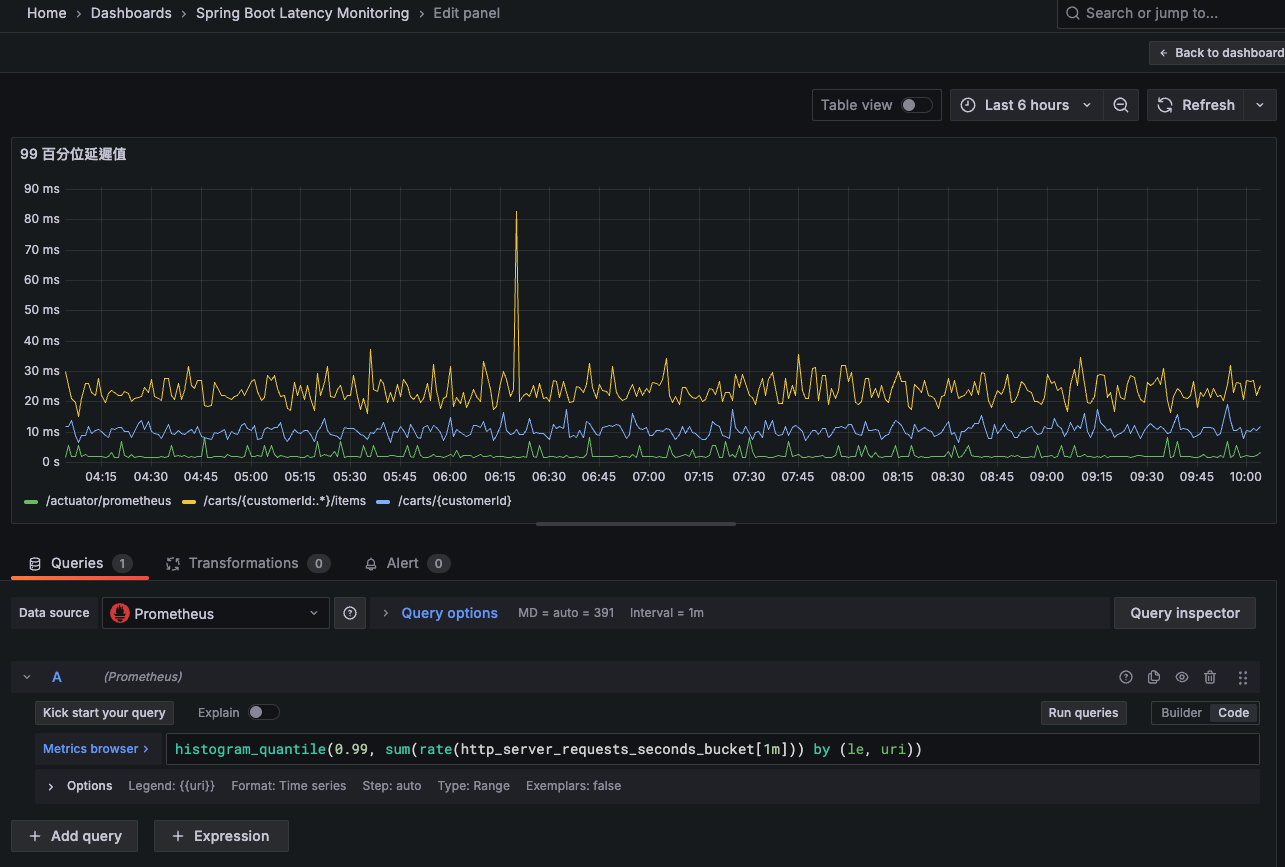Open the Prometheus data source dropdown
This screenshot has width=1285, height=867.
coord(216,613)
